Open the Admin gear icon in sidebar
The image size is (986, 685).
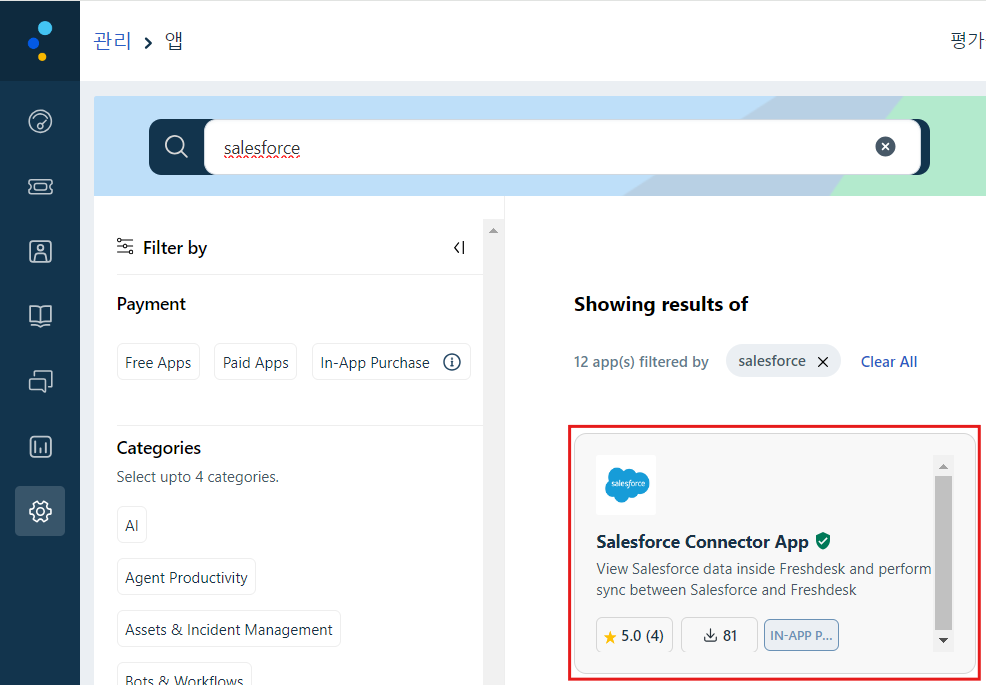[40, 511]
